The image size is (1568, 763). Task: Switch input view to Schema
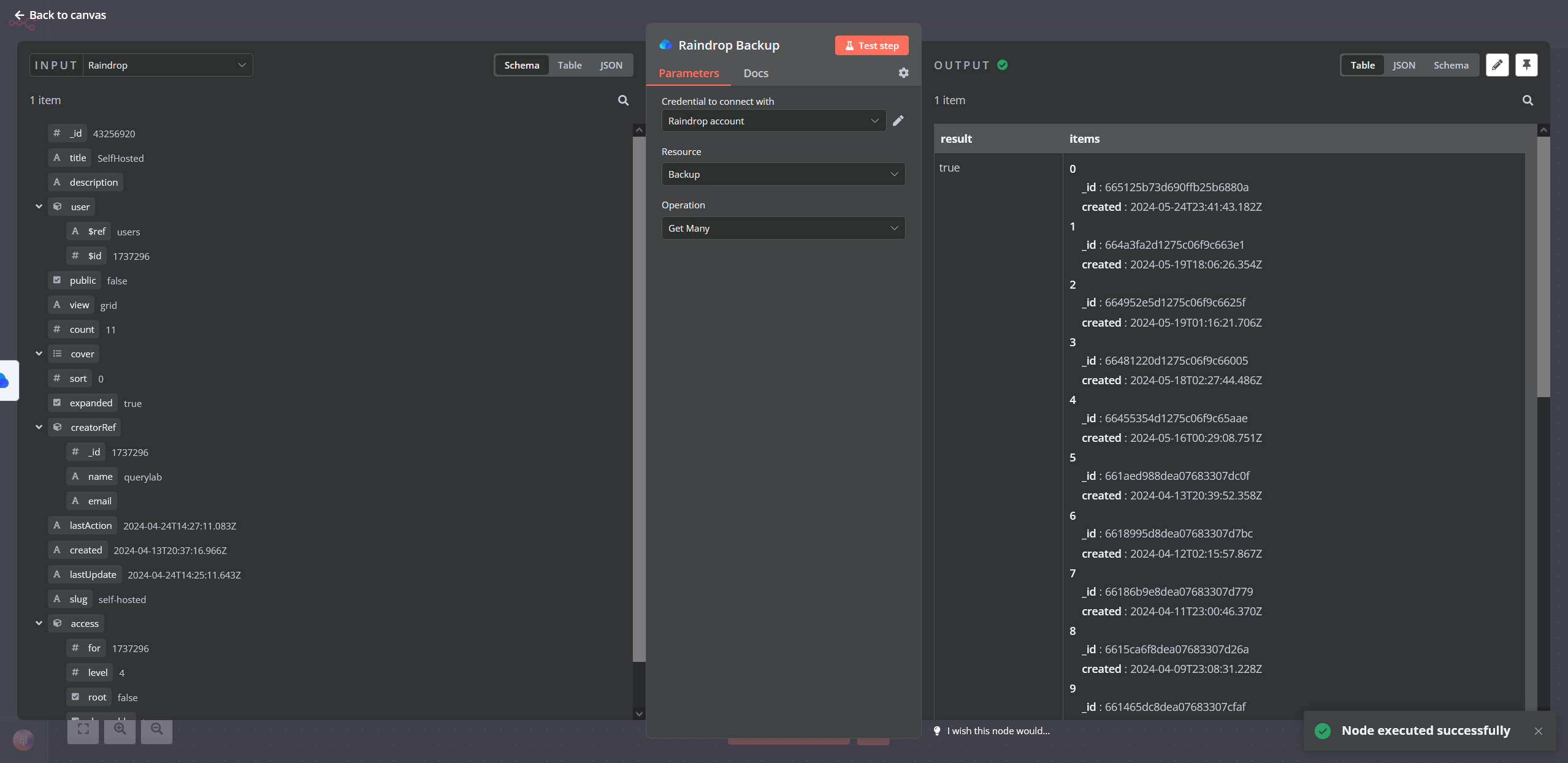(x=522, y=65)
